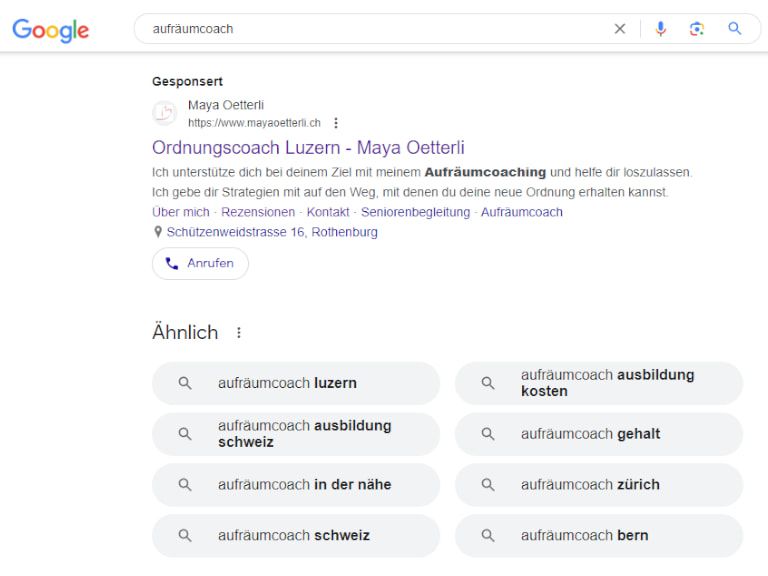Open the address Schützenweidstrasse 16, Rothenburg
This screenshot has height=576, width=768.
click(272, 232)
